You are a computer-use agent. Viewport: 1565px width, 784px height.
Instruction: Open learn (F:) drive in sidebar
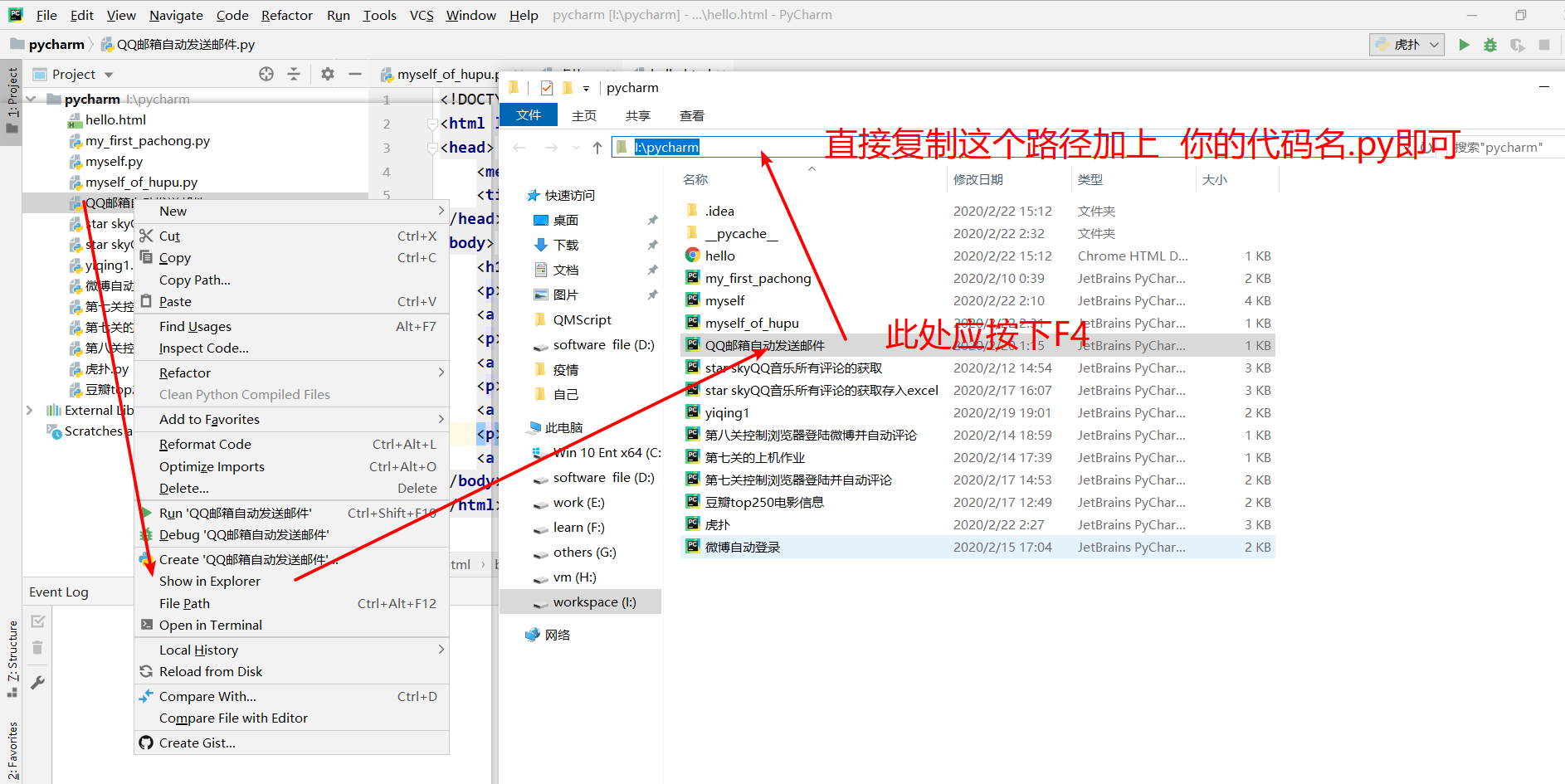tap(578, 527)
